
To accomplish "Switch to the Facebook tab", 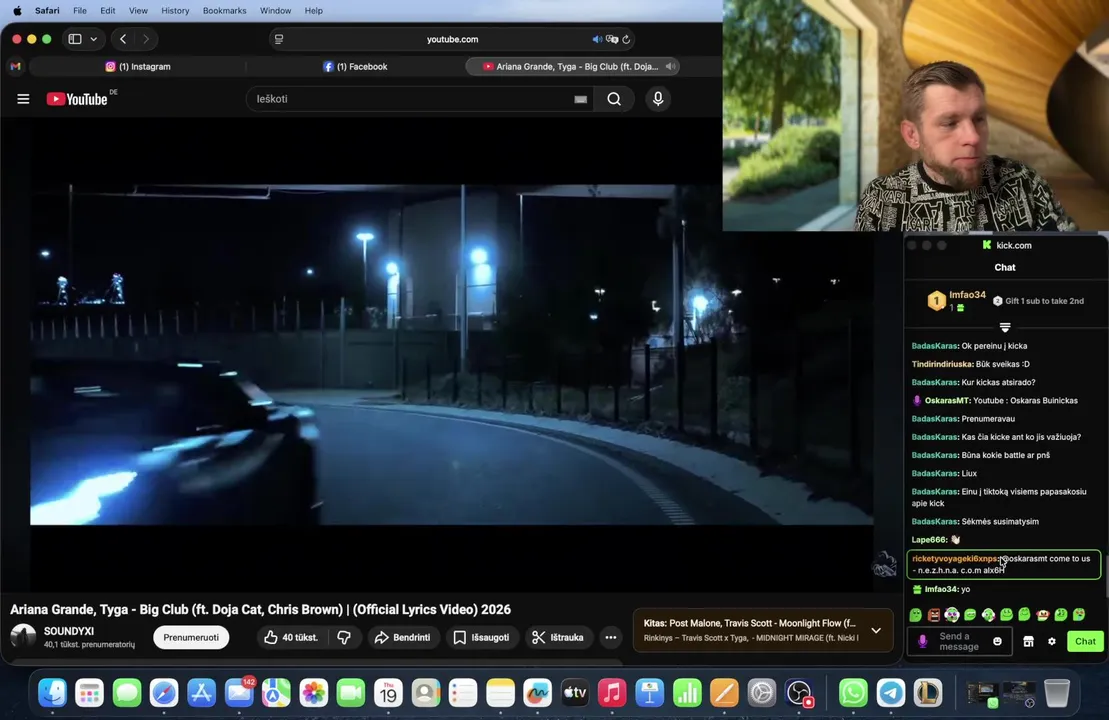I will [355, 66].
